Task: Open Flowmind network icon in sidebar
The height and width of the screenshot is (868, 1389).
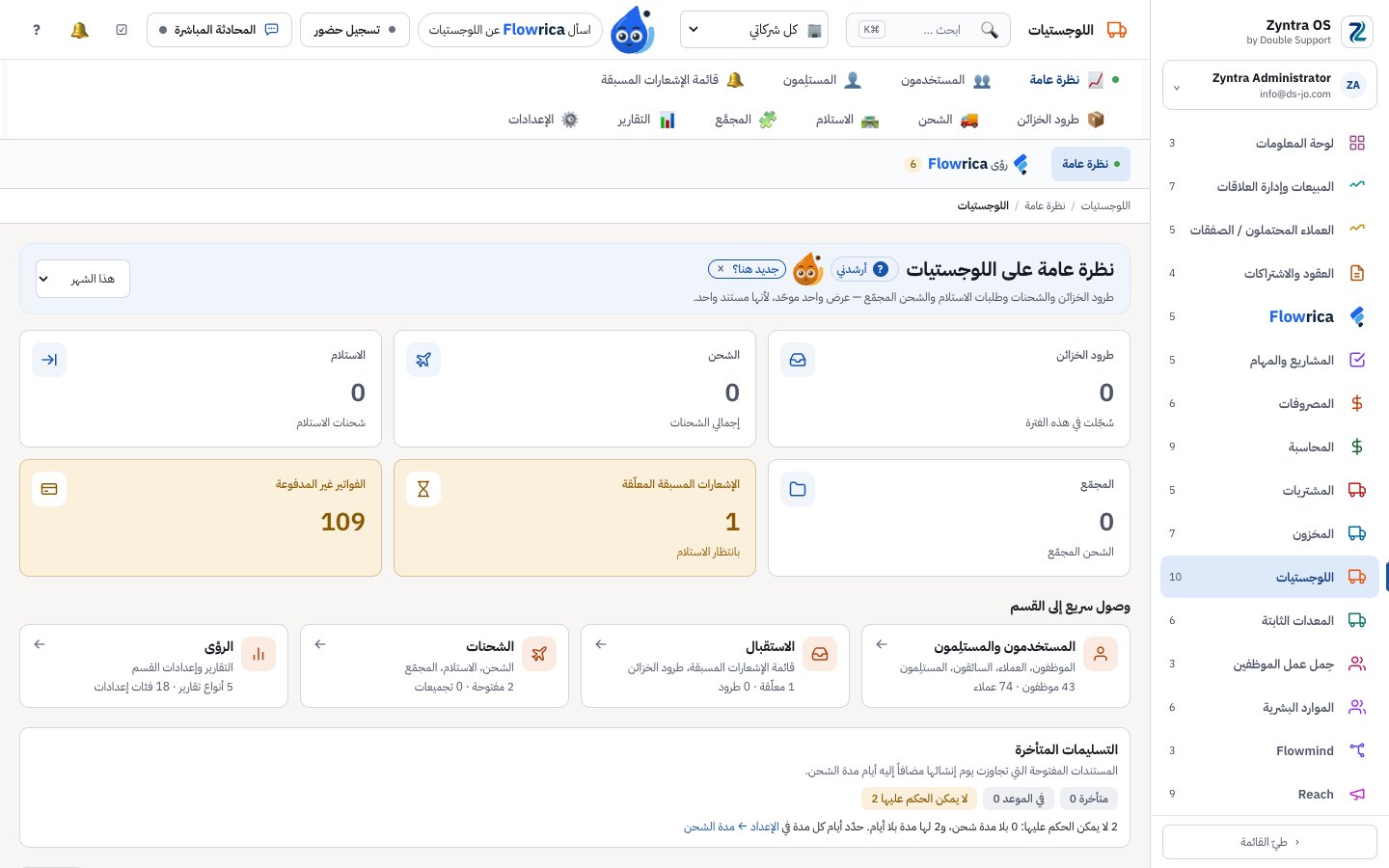Action: tap(1357, 750)
